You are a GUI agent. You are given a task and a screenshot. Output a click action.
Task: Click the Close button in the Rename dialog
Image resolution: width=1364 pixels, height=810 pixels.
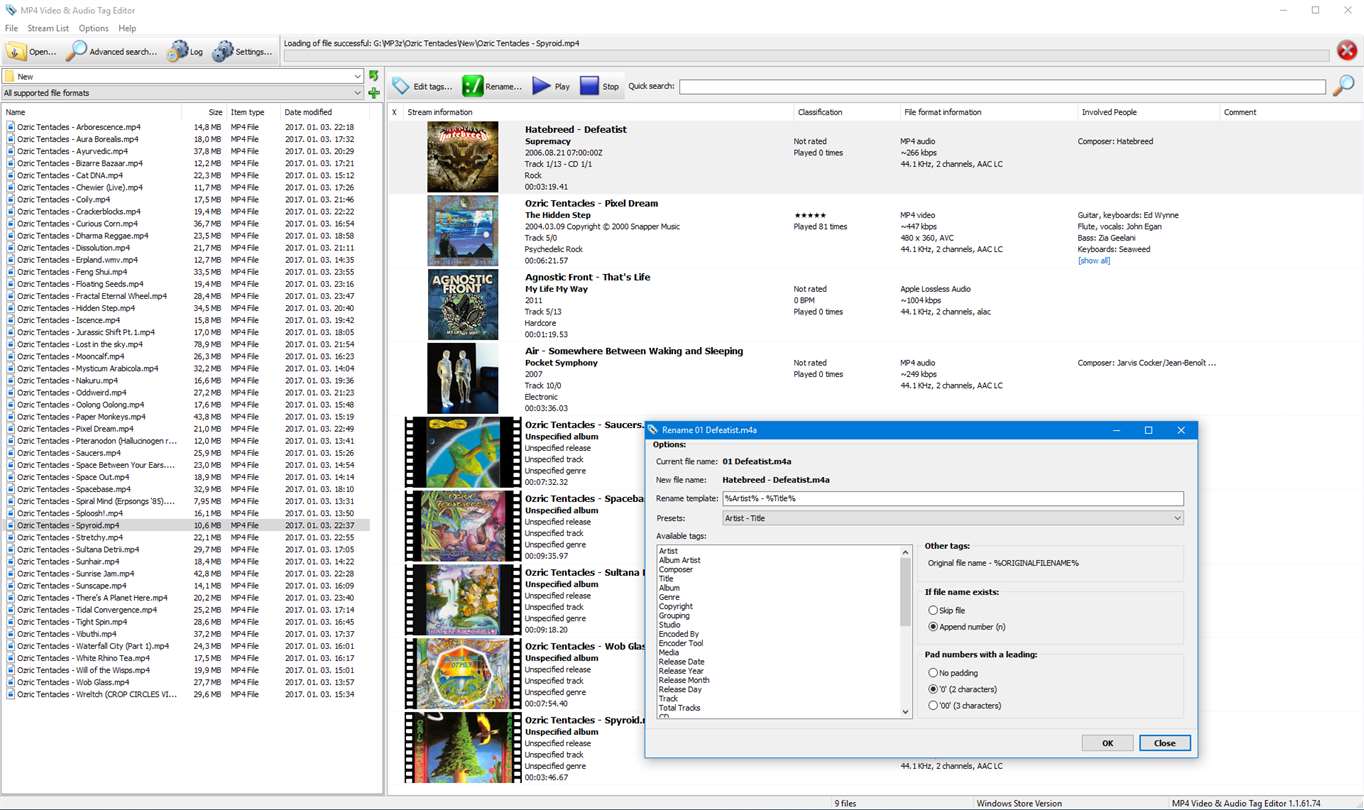coord(1164,743)
